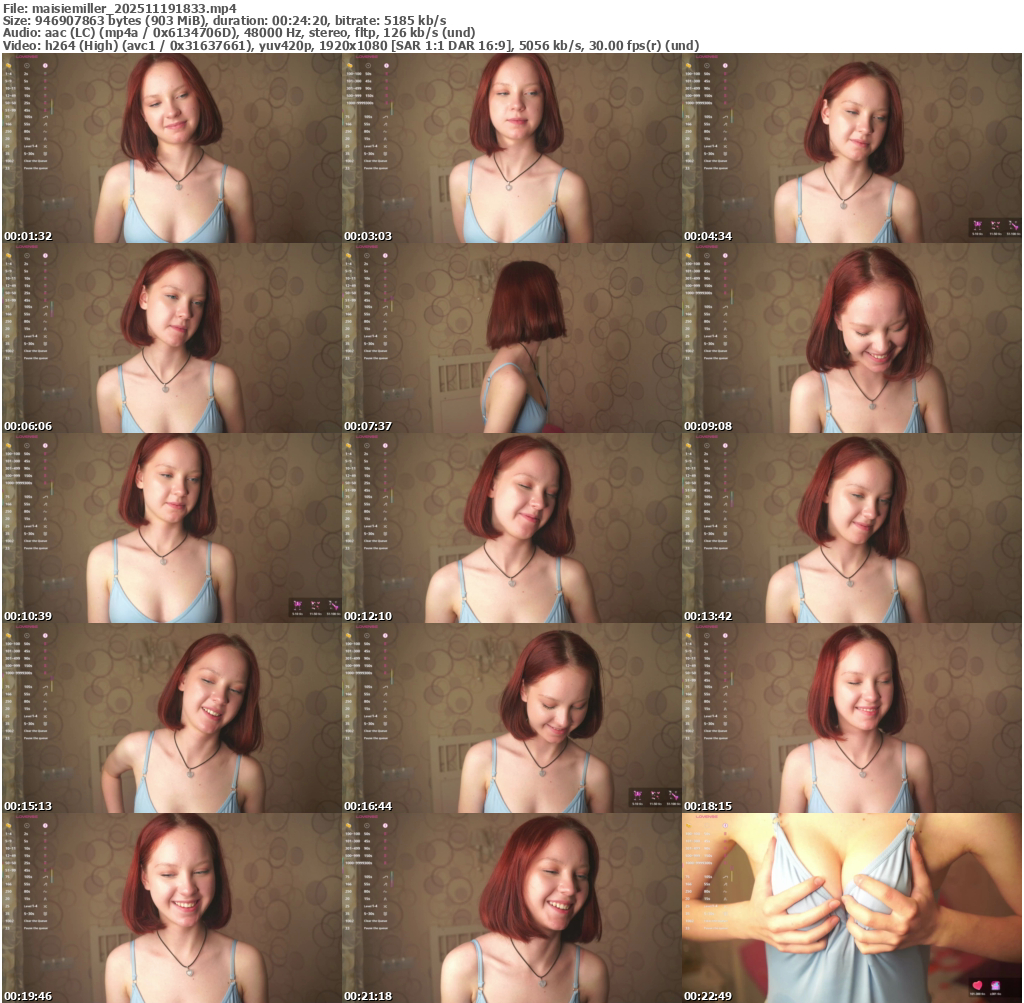
Task: Select the frame at 00:07:37
Action: point(511,338)
